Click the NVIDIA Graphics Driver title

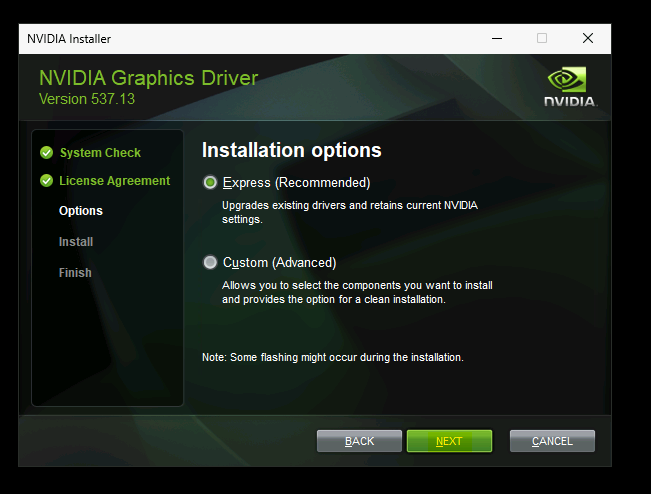coord(149,78)
